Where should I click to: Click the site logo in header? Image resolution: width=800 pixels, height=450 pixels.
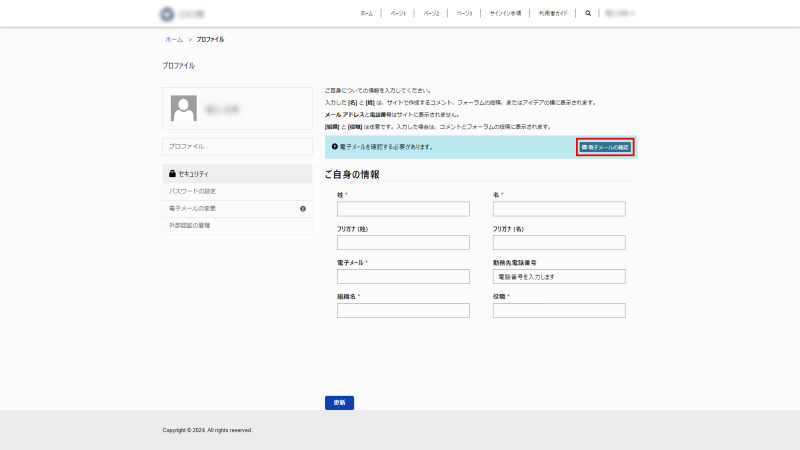tap(166, 14)
